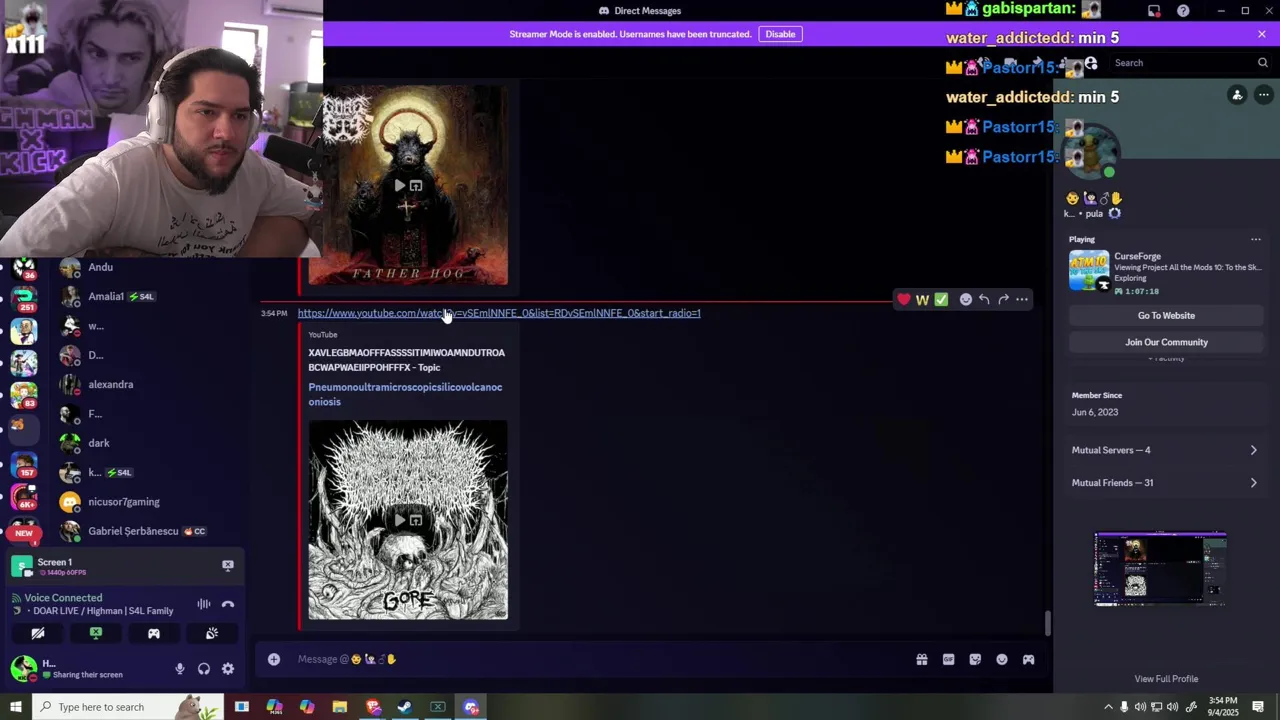Viewport: 1280px width, 720px height.
Task: Click the chat scrollbar thumb
Action: [1048, 624]
